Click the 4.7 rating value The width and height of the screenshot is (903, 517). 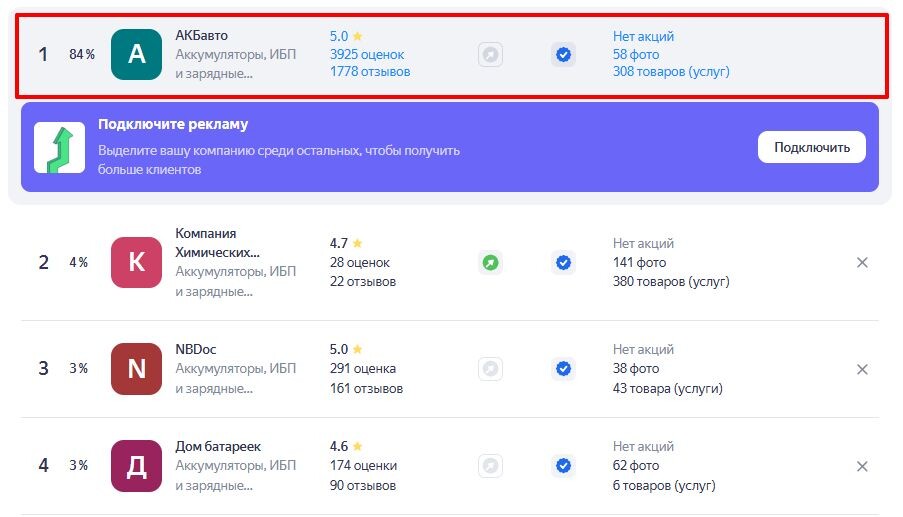coord(339,243)
